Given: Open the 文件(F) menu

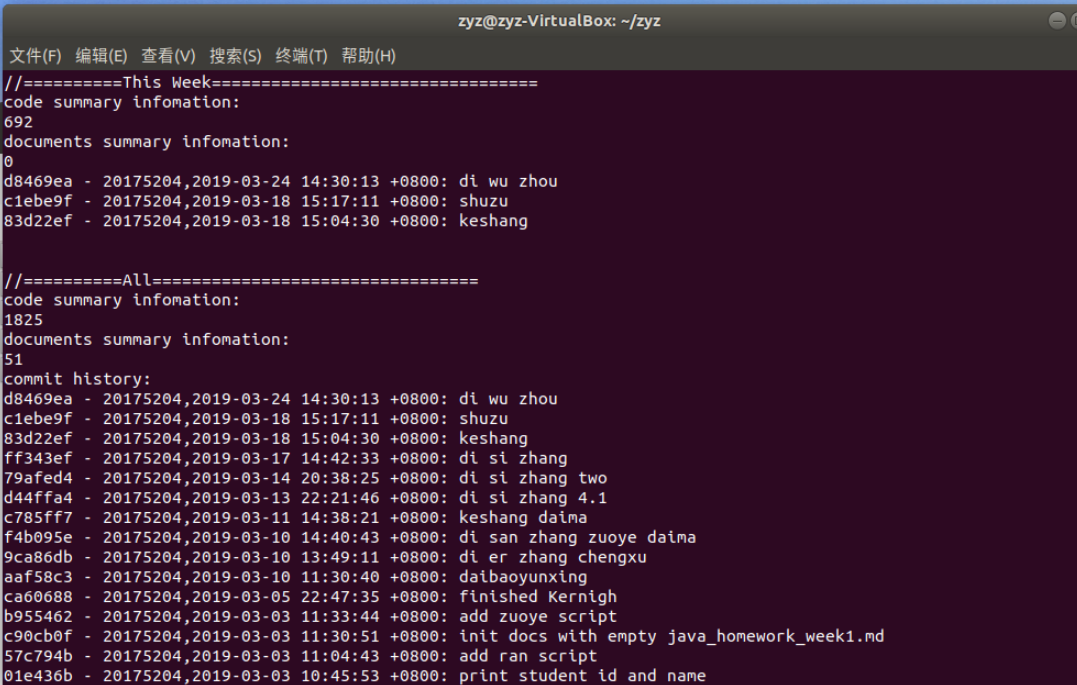Looking at the screenshot, I should [x=35, y=56].
